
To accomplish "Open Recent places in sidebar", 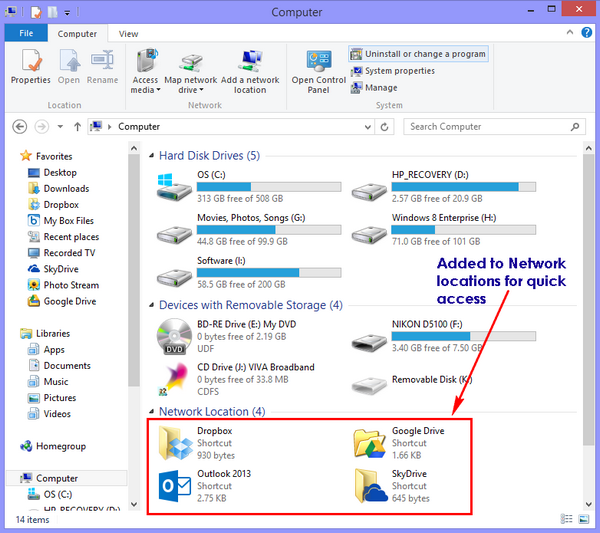I will pos(64,237).
